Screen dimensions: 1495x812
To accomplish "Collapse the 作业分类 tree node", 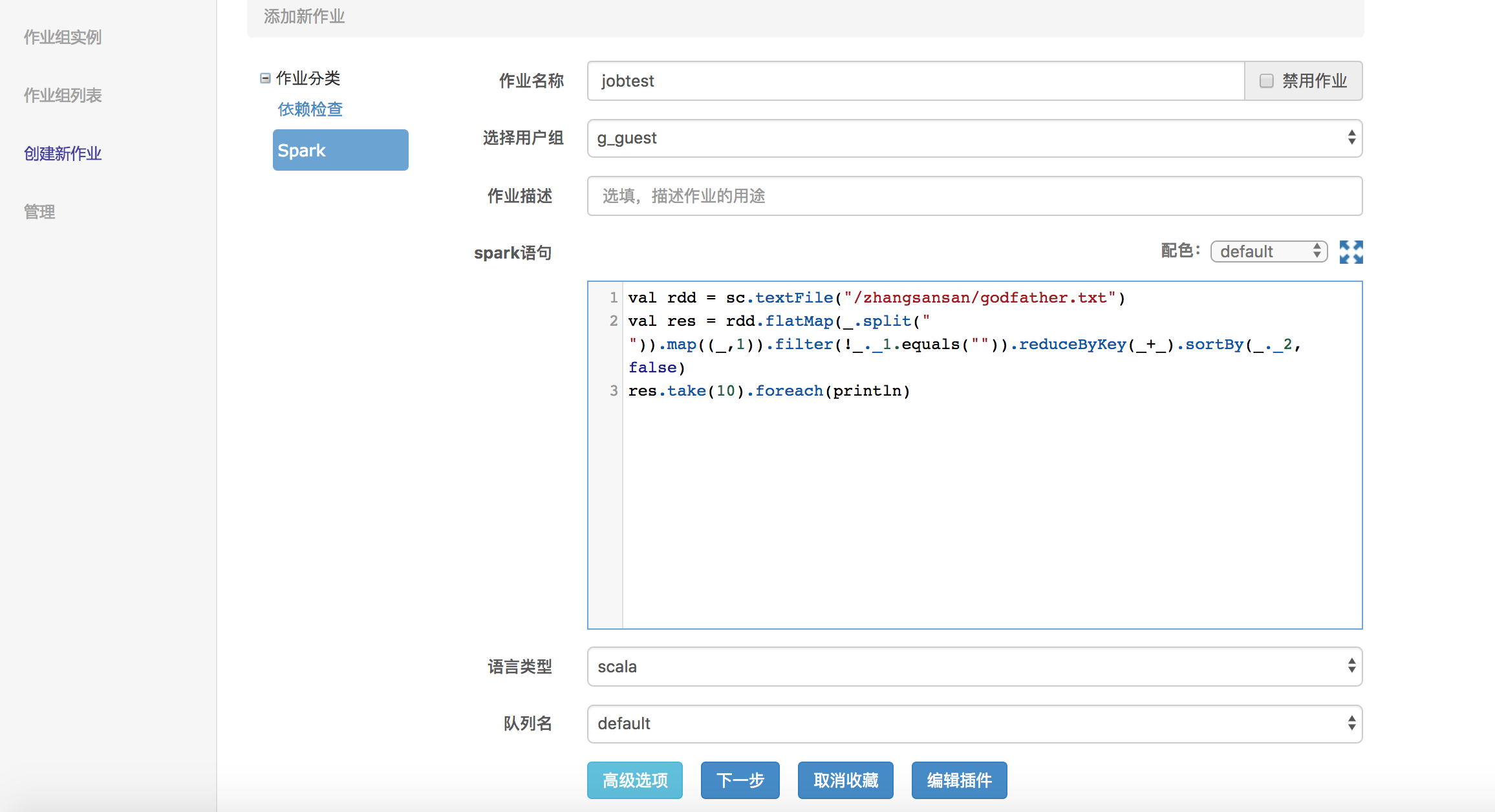I will 265,78.
